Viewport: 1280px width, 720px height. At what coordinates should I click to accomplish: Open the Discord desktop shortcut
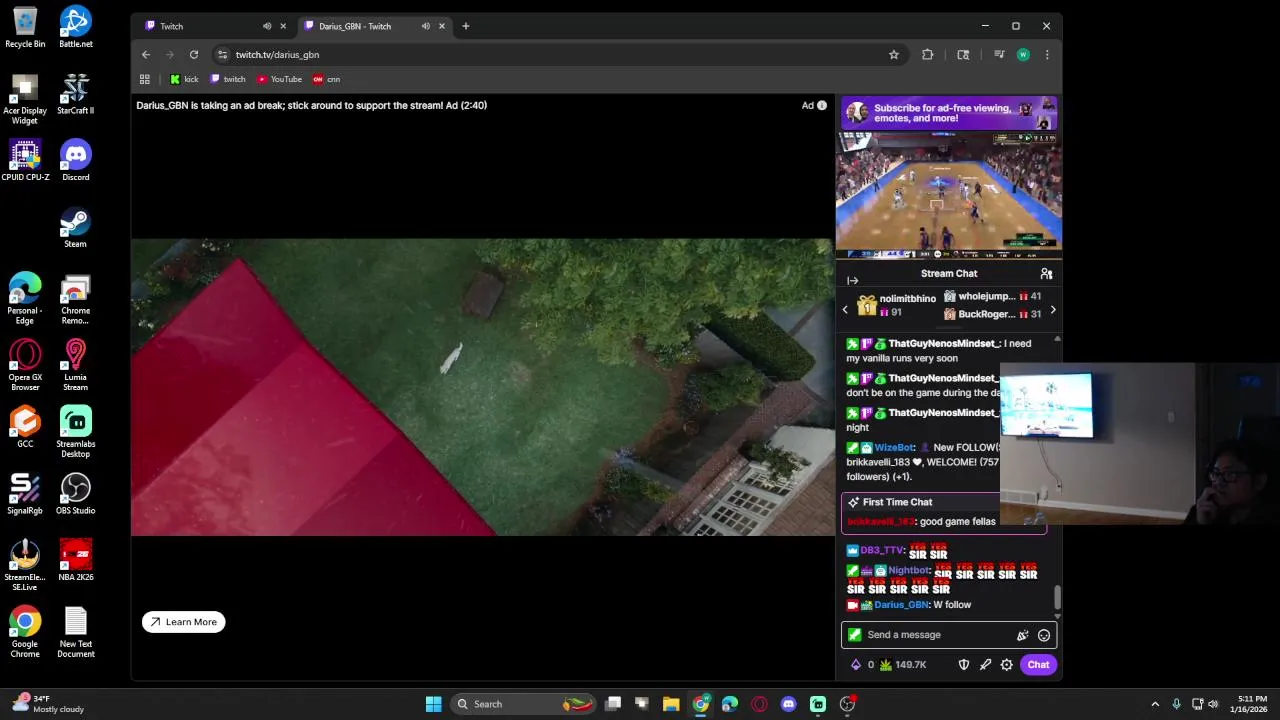point(75,160)
